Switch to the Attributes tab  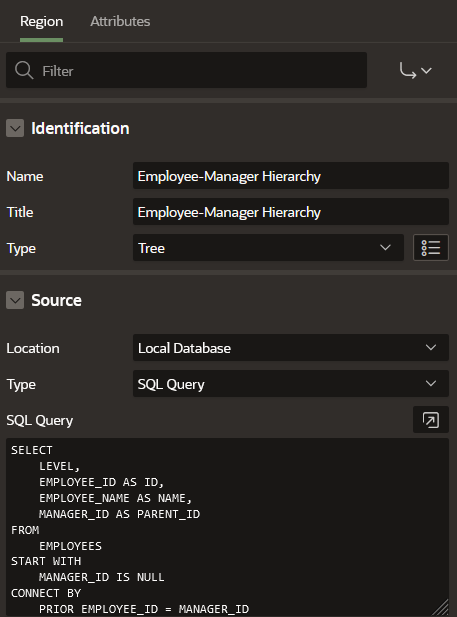(120, 21)
